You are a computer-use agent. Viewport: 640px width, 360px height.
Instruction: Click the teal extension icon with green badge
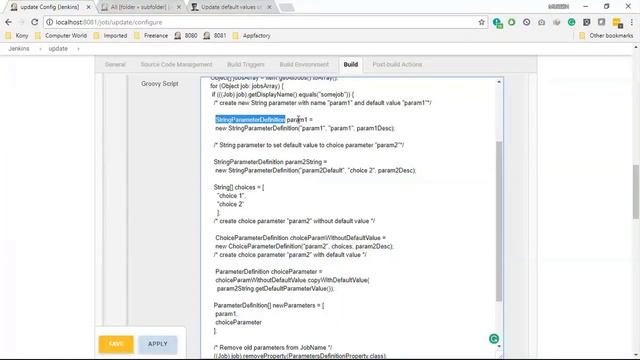pos(497,23)
